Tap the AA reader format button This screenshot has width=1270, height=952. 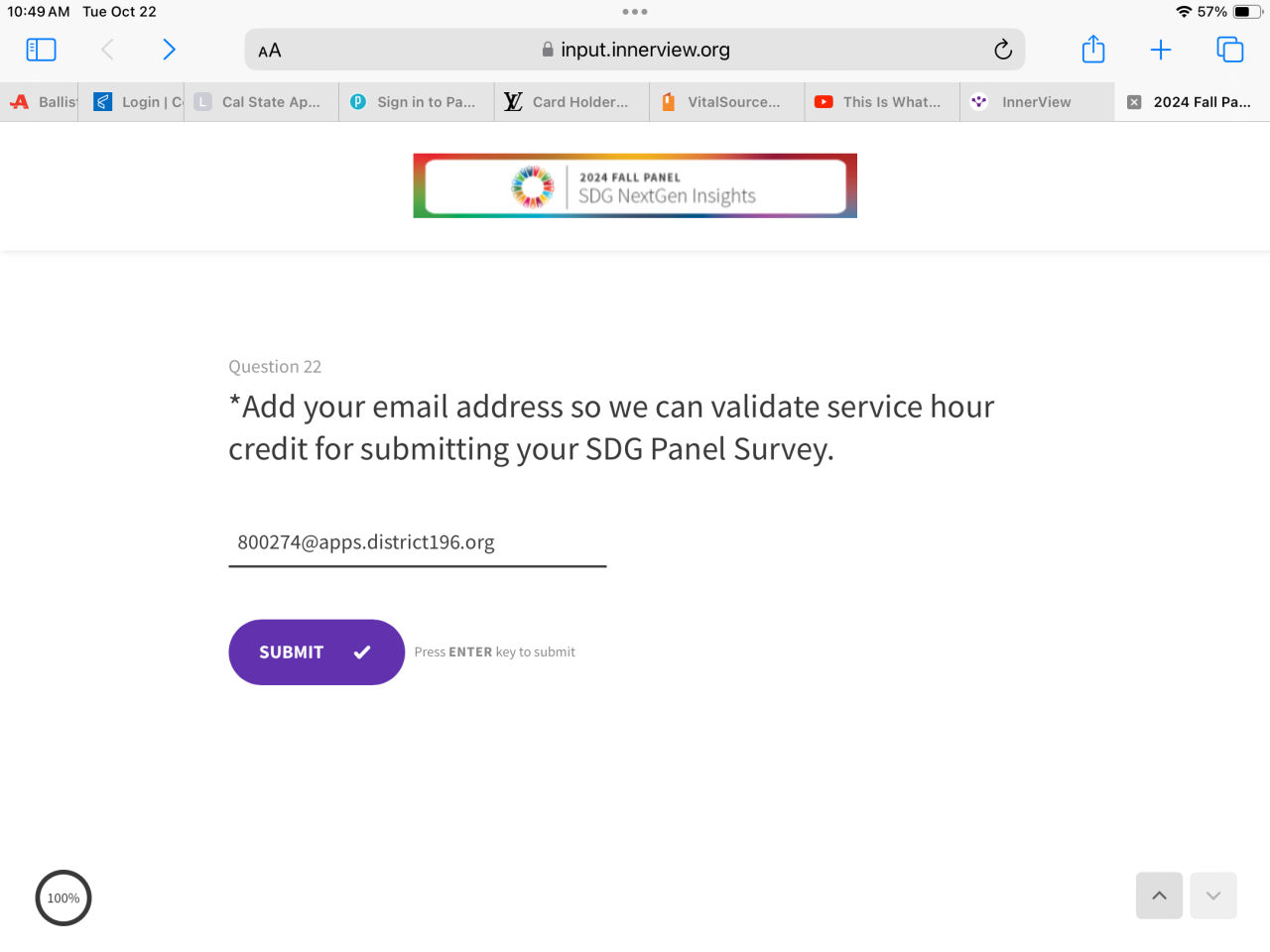point(270,51)
